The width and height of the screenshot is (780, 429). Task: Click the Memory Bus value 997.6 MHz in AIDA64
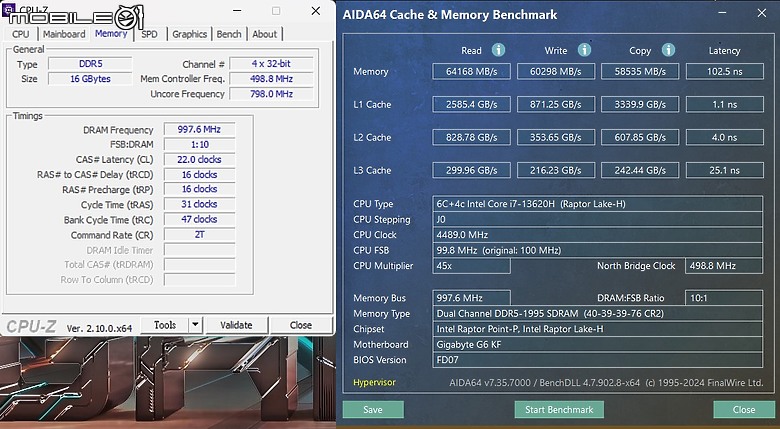(471, 298)
